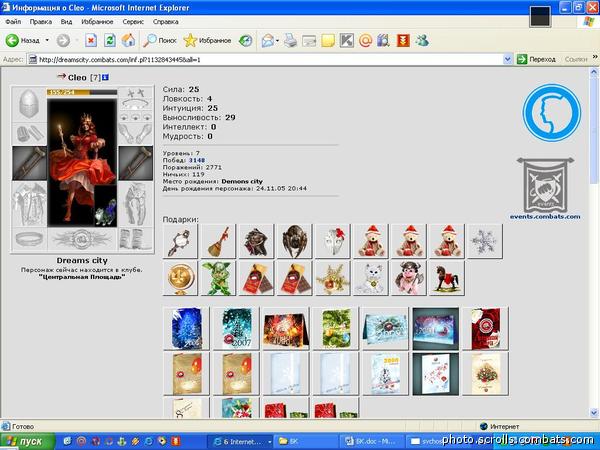Click the vertical scrollbar up arrow
This screenshot has width=600, height=450.
pyautogui.click(x=594, y=72)
